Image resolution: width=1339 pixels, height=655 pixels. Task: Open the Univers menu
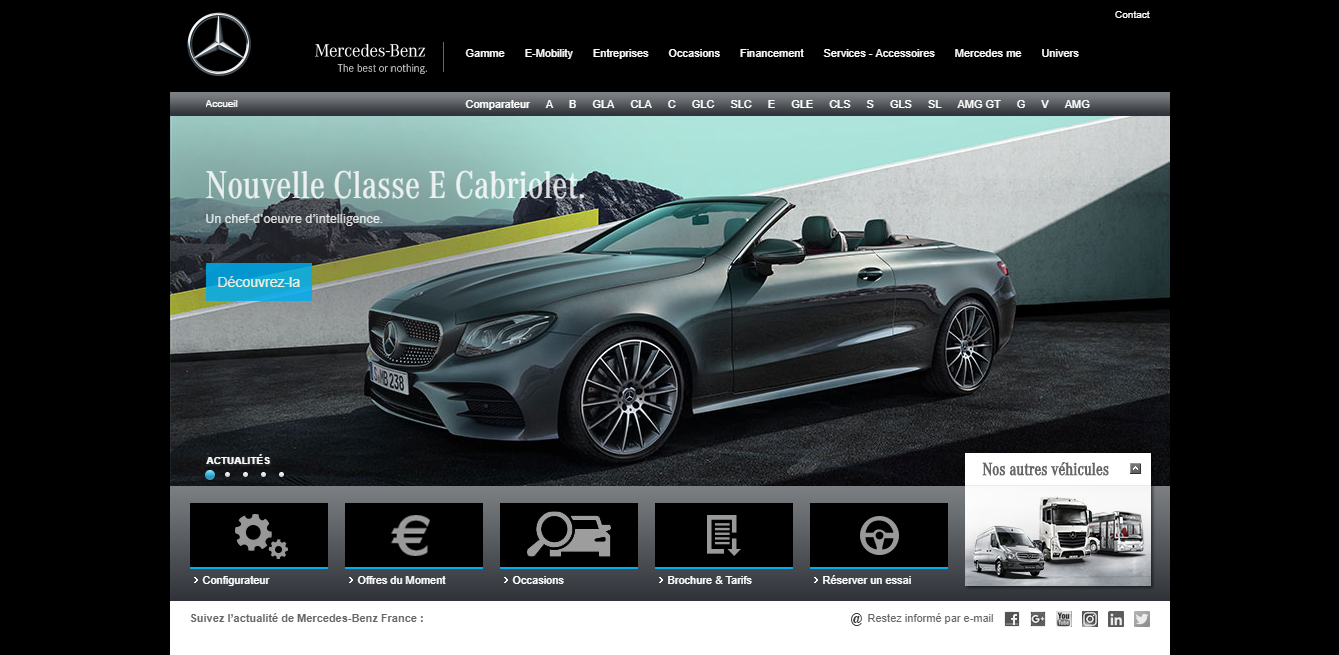(x=1060, y=53)
